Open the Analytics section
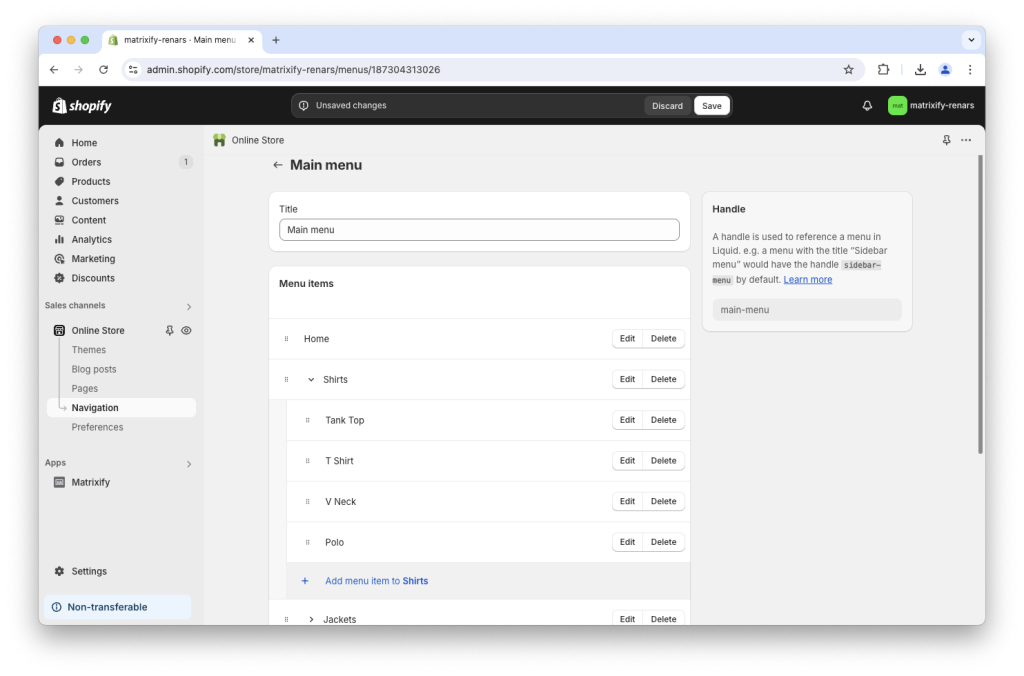The width and height of the screenshot is (1024, 676). (89, 239)
